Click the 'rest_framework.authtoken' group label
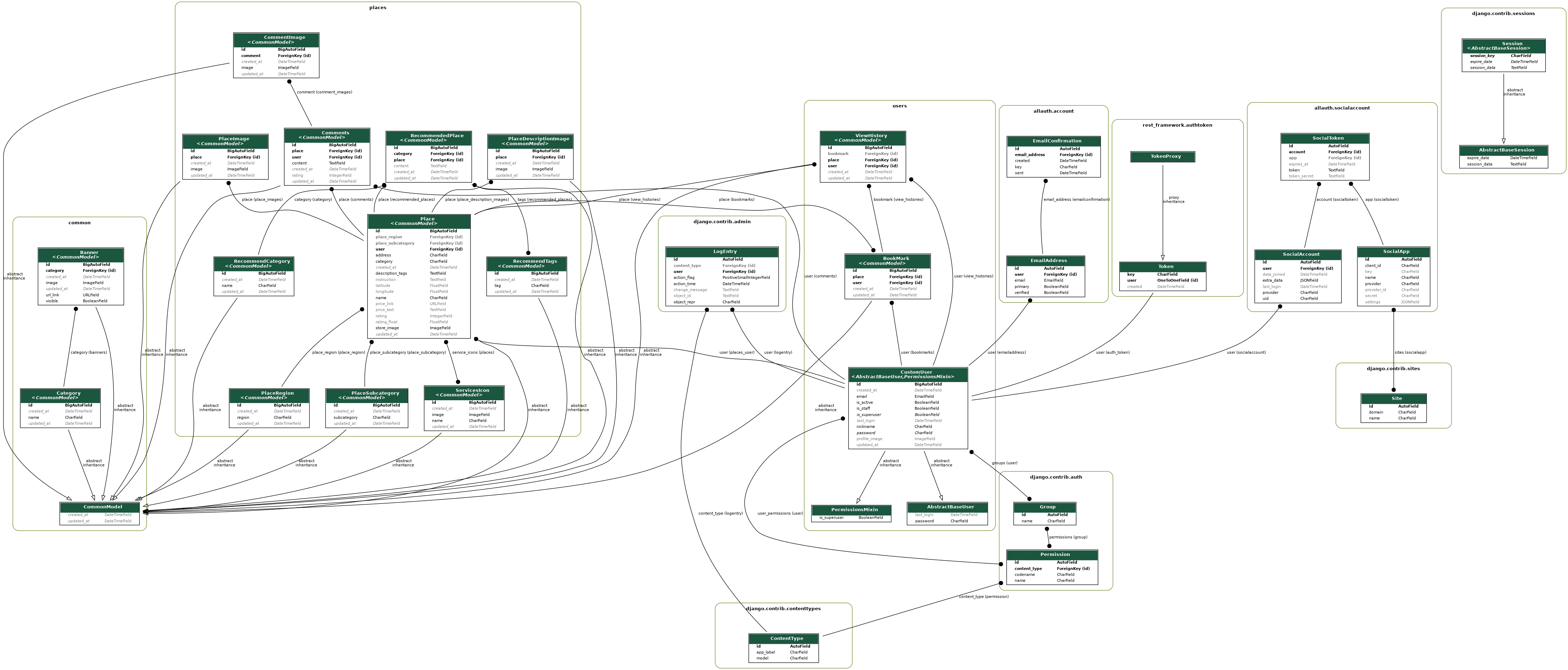This screenshot has height=670, width=1568. (1177, 125)
